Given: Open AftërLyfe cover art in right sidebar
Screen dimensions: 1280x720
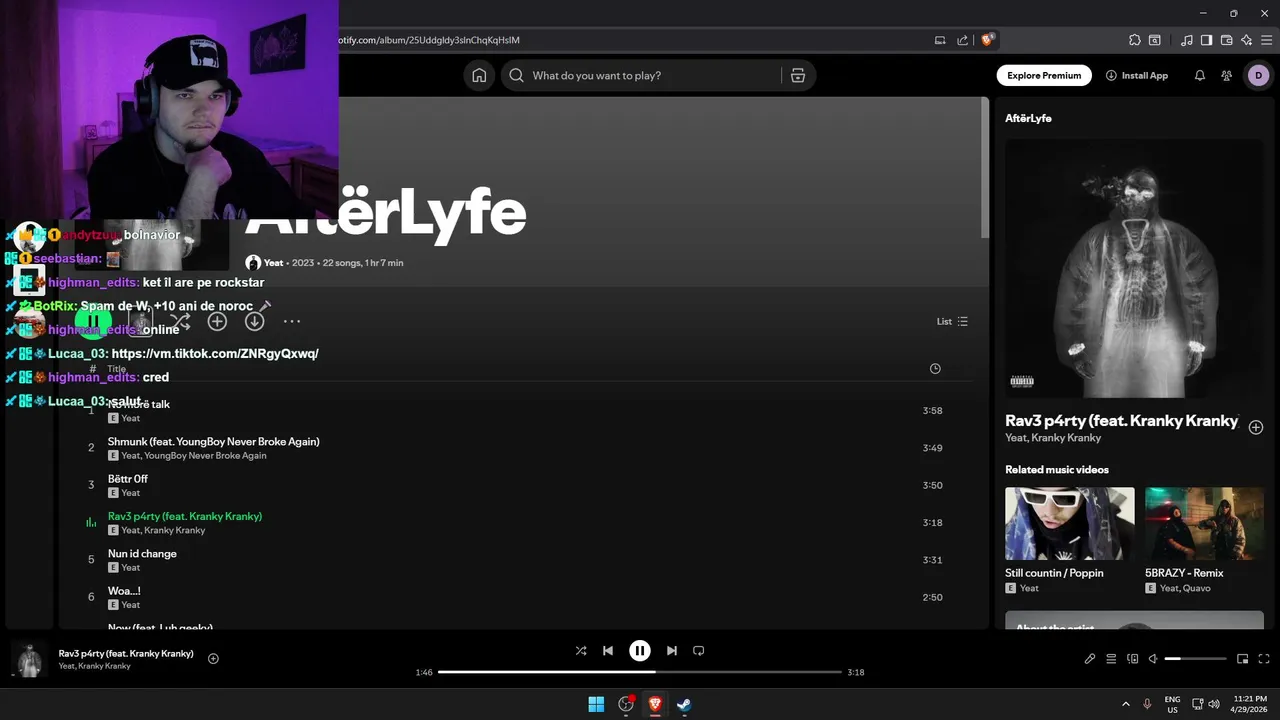Looking at the screenshot, I should point(1134,268).
